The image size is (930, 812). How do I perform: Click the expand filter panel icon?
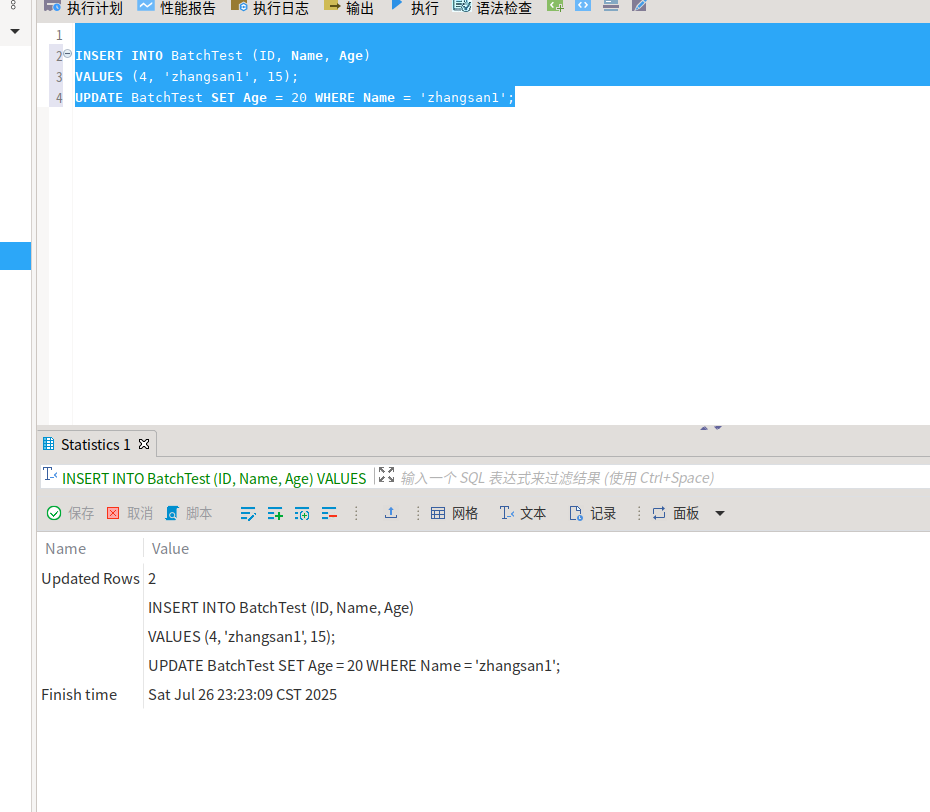pyautogui.click(x=386, y=476)
